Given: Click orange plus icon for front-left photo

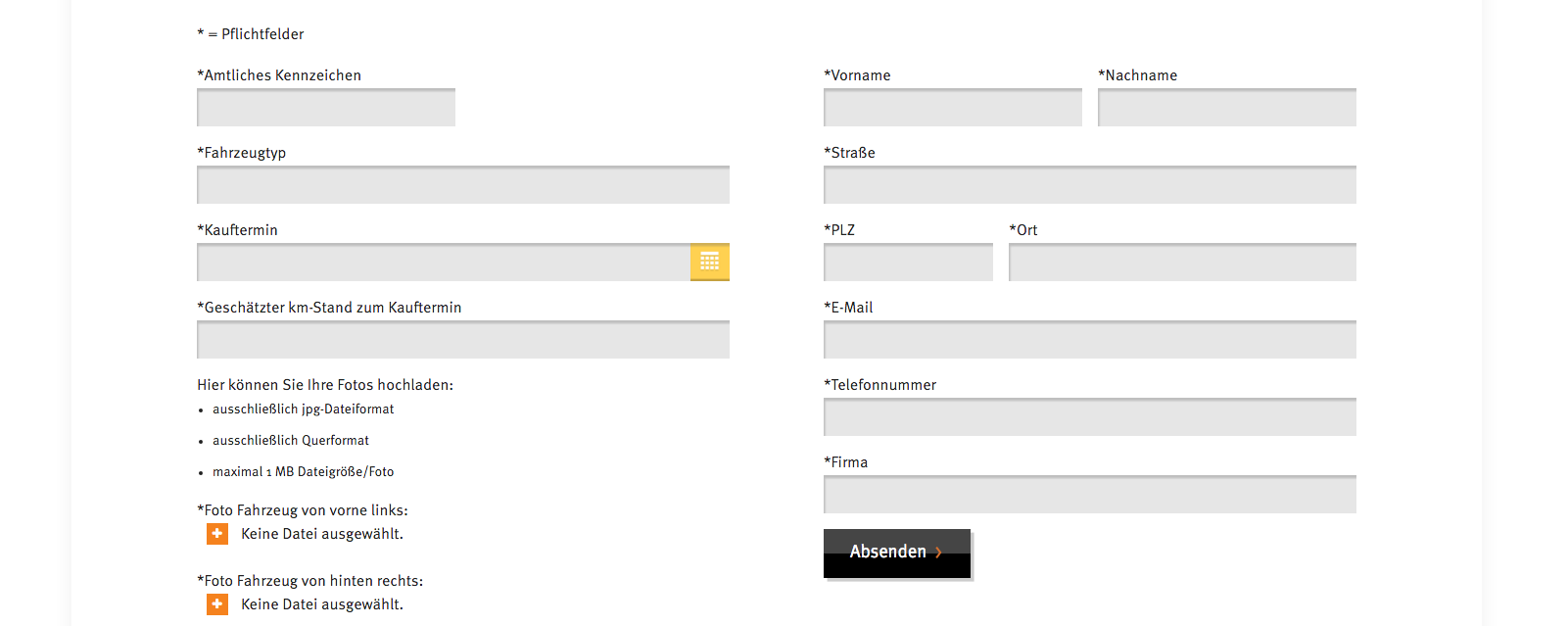Looking at the screenshot, I should [217, 534].
